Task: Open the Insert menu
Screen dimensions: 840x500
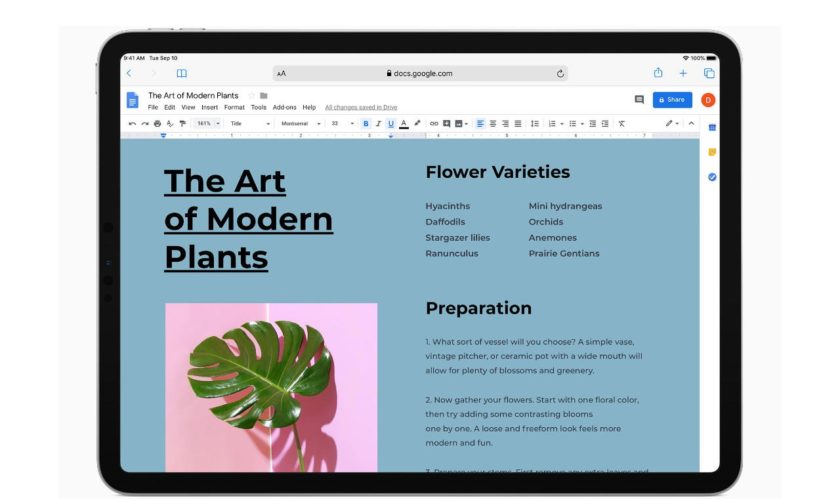Action: coord(209,107)
